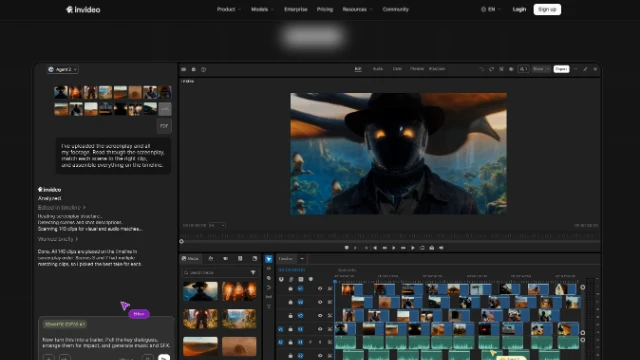
Task: Open the Product menu
Action: click(x=229, y=9)
